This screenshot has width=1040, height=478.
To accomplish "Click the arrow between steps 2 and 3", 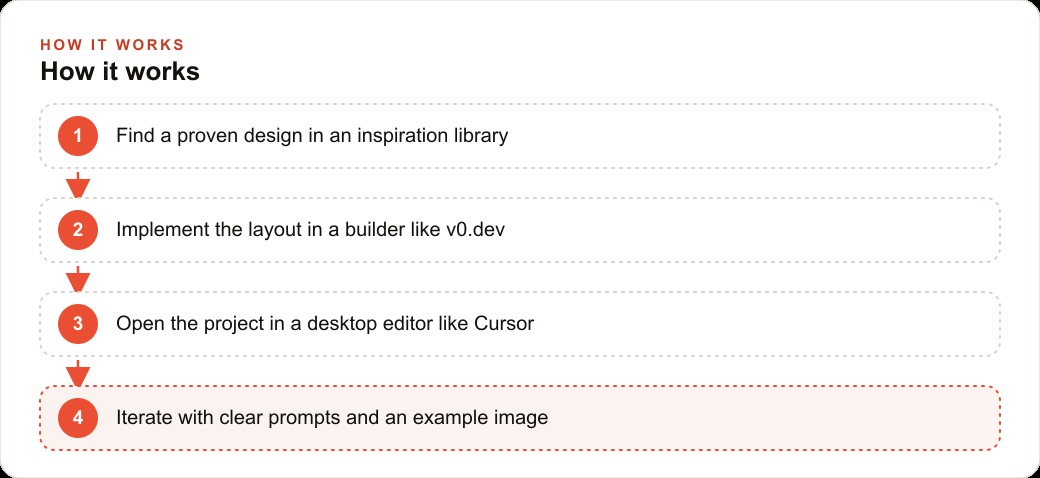I will (78, 279).
